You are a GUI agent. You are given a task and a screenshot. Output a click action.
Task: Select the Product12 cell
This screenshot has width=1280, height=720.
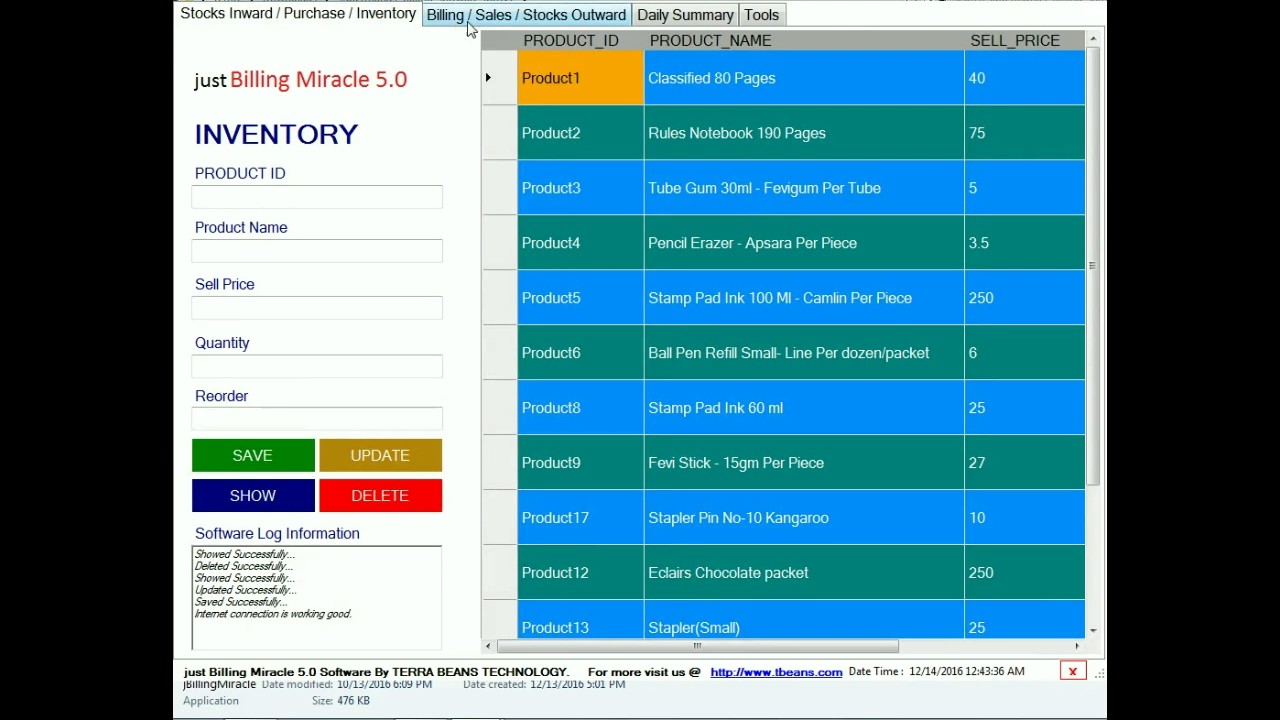coord(580,573)
